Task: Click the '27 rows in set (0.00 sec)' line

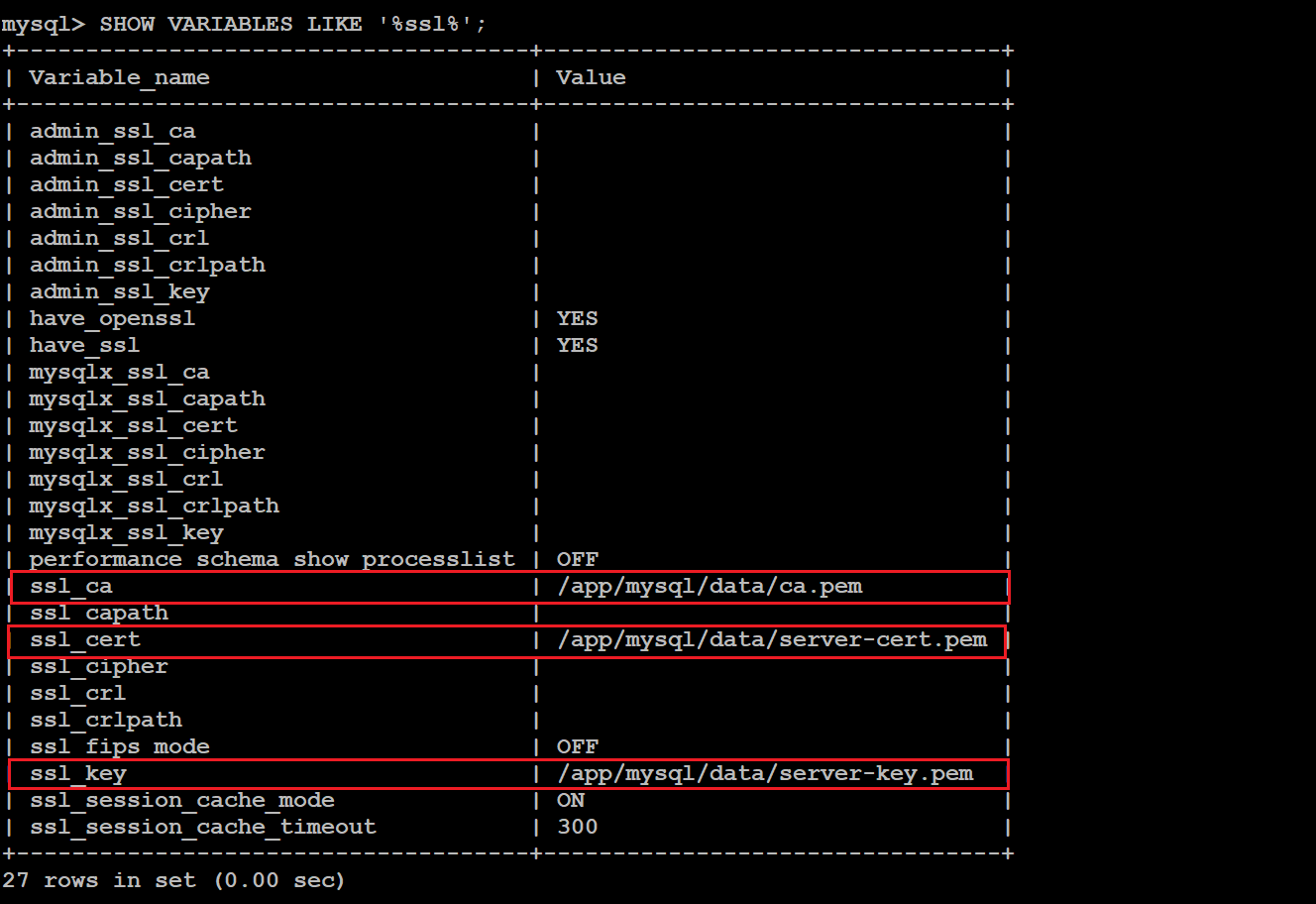Action: 173,880
